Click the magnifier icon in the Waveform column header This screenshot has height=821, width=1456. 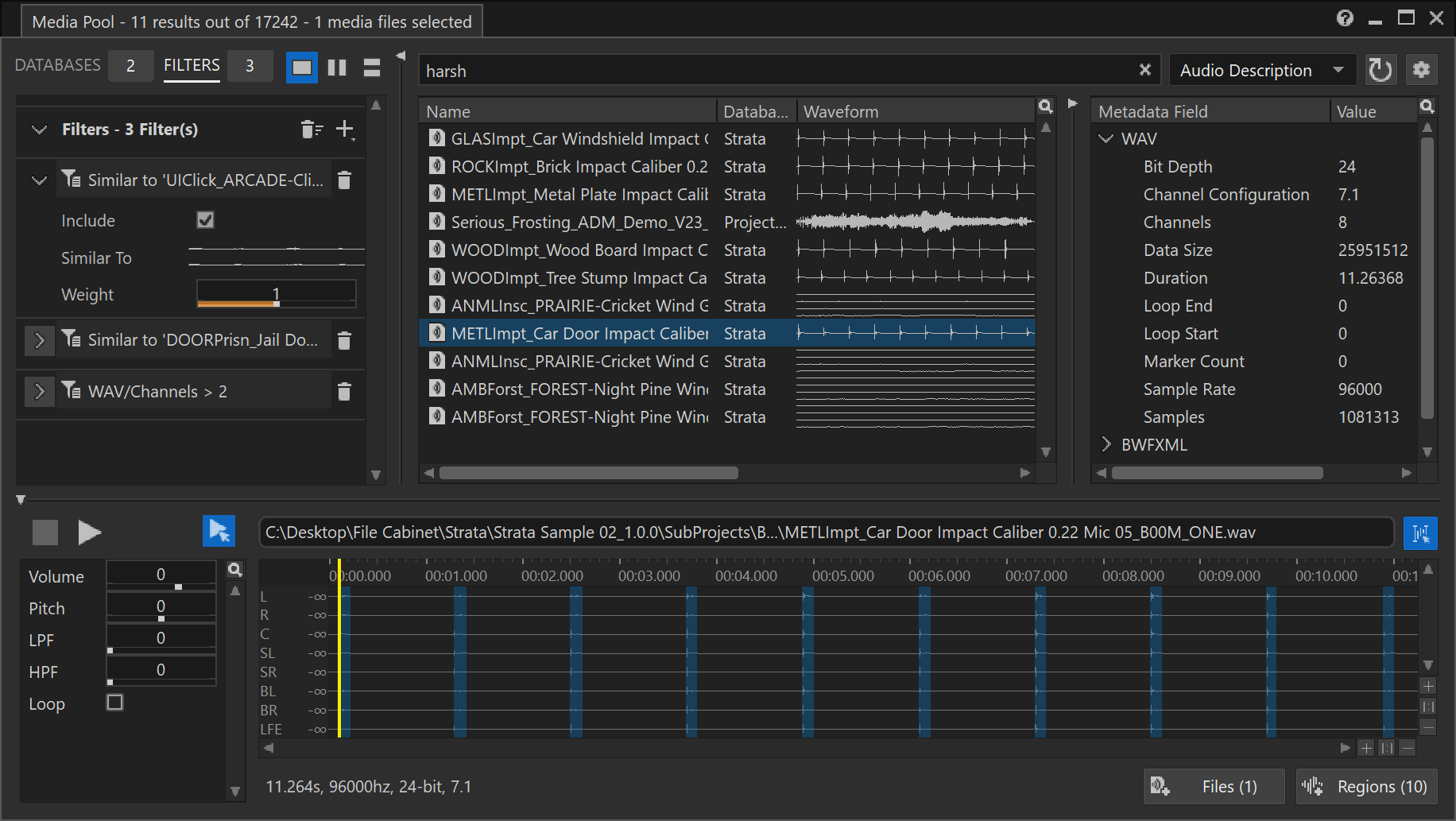point(1045,106)
